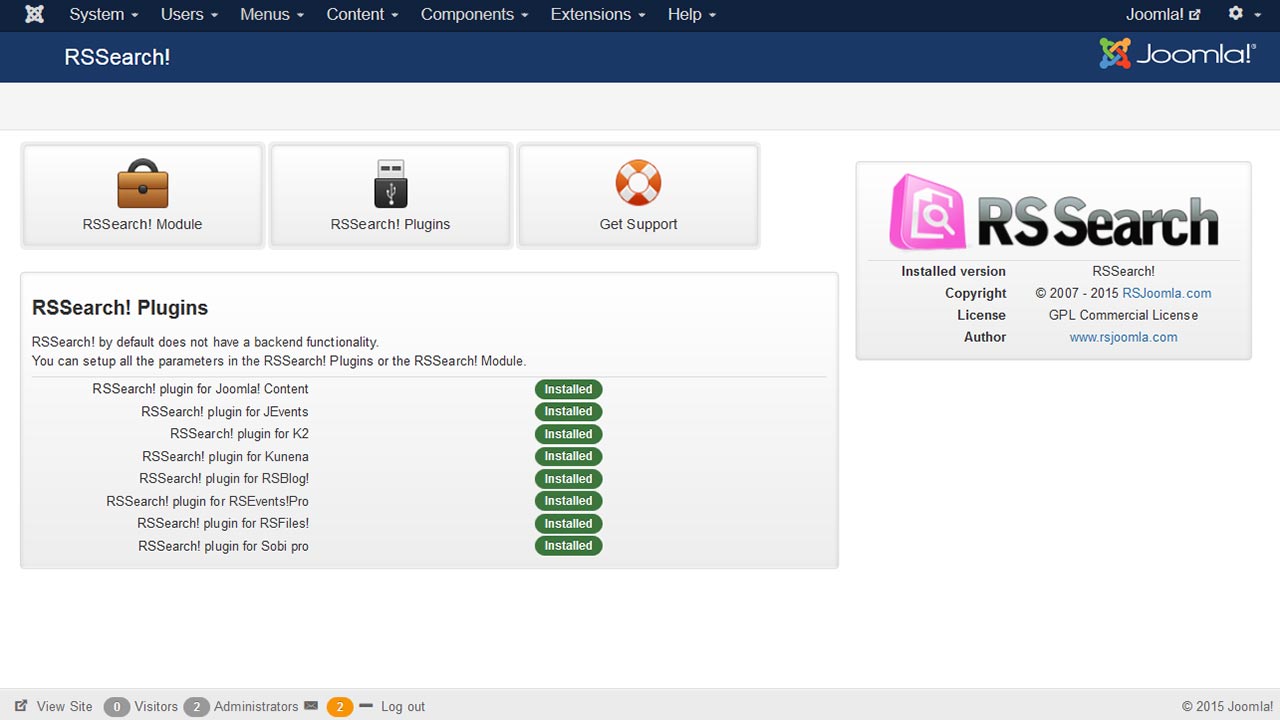Open the Extensions menu

pos(598,14)
